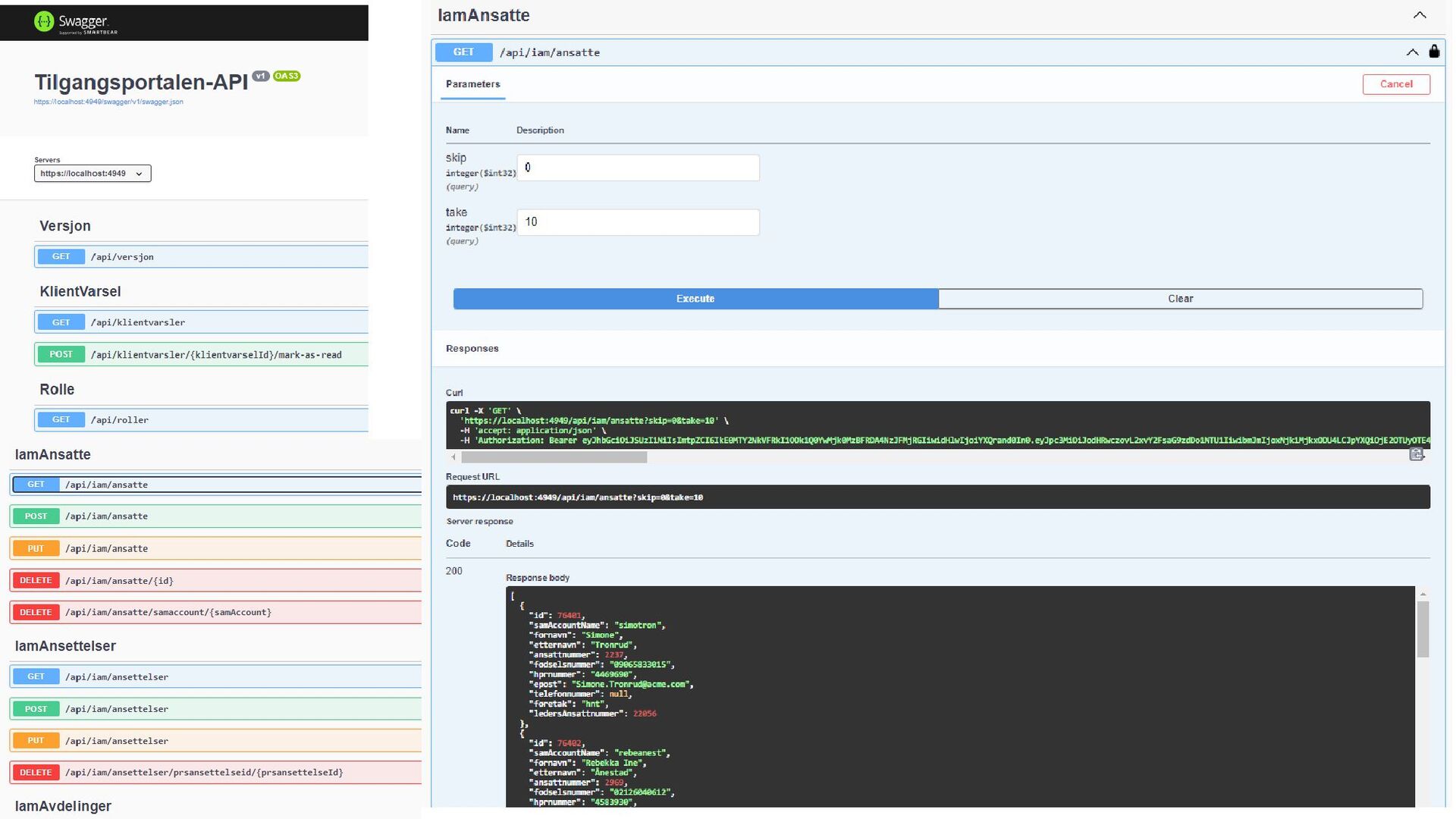The height and width of the screenshot is (819, 1456).
Task: Open PUT /api/iam/ansettelser endpoint
Action: point(216,740)
